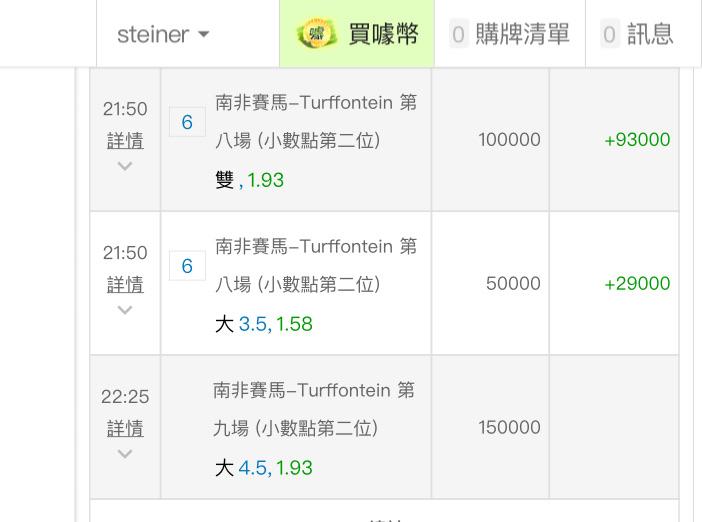Image resolution: width=702 pixels, height=522 pixels.
Task: Click 詳情 link for the 50000 bet
Action: (x=125, y=284)
